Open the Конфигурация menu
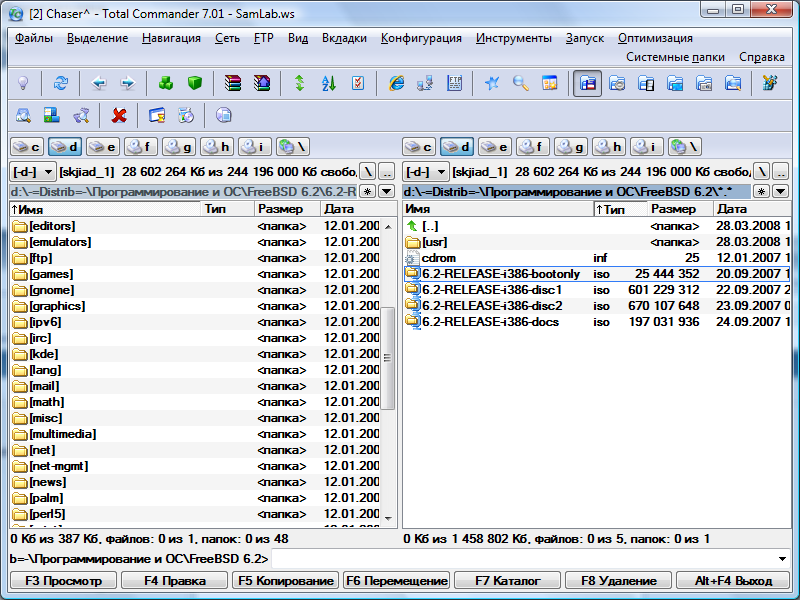This screenshot has height=600, width=800. coord(421,38)
